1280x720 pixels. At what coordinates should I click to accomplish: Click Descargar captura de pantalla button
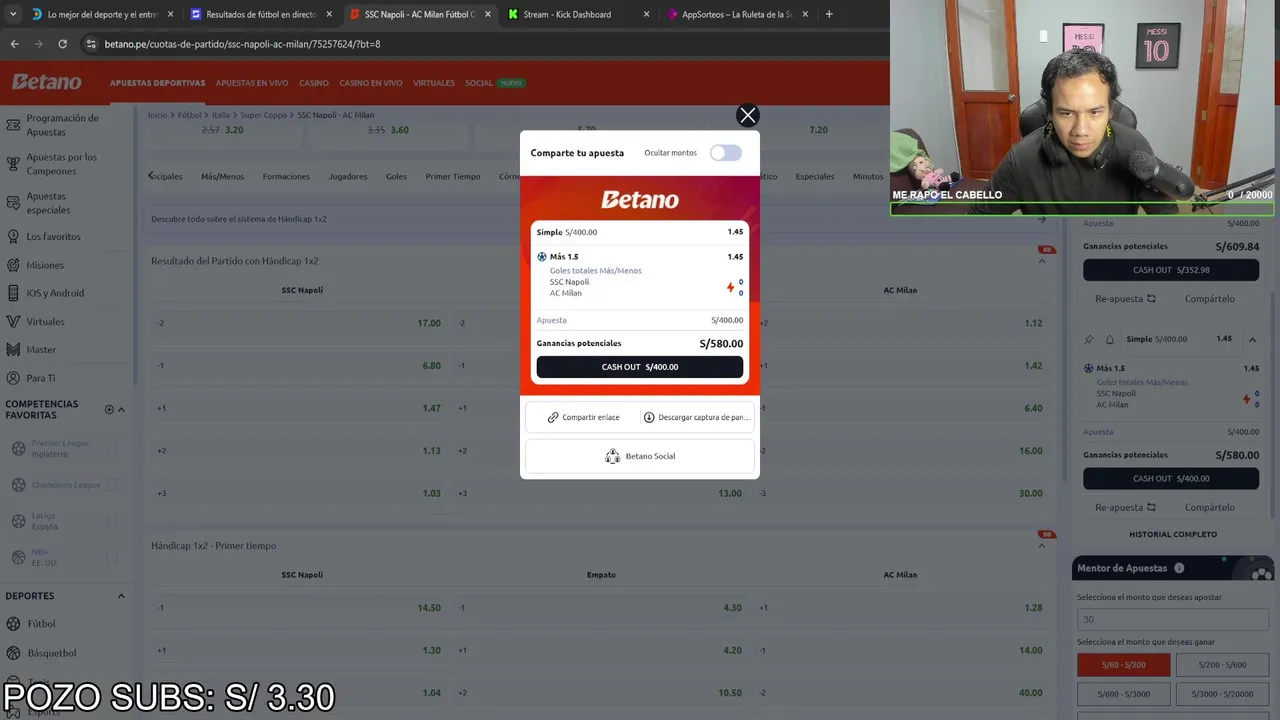click(x=696, y=417)
